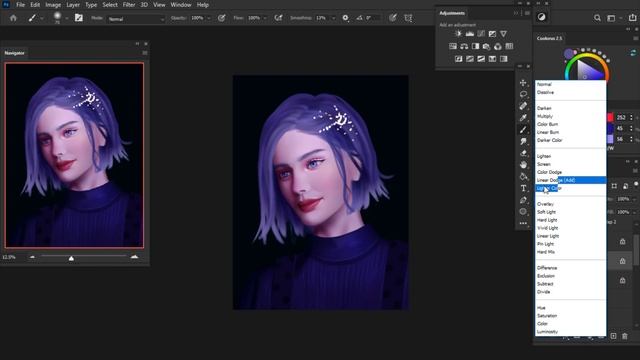Open the Navigator panel menu
The height and width of the screenshot is (360, 640).
tap(144, 53)
